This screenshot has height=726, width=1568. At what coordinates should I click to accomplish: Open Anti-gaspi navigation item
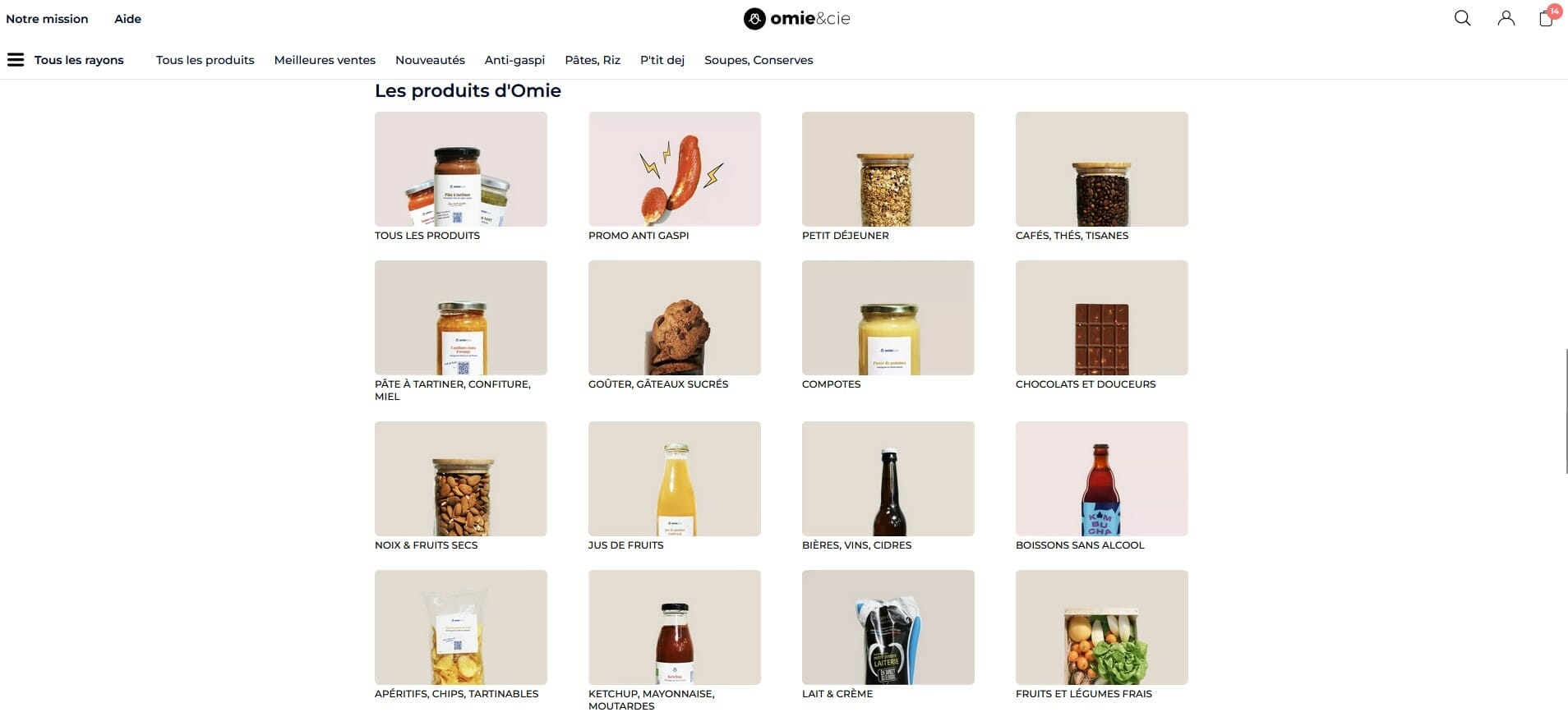[514, 60]
